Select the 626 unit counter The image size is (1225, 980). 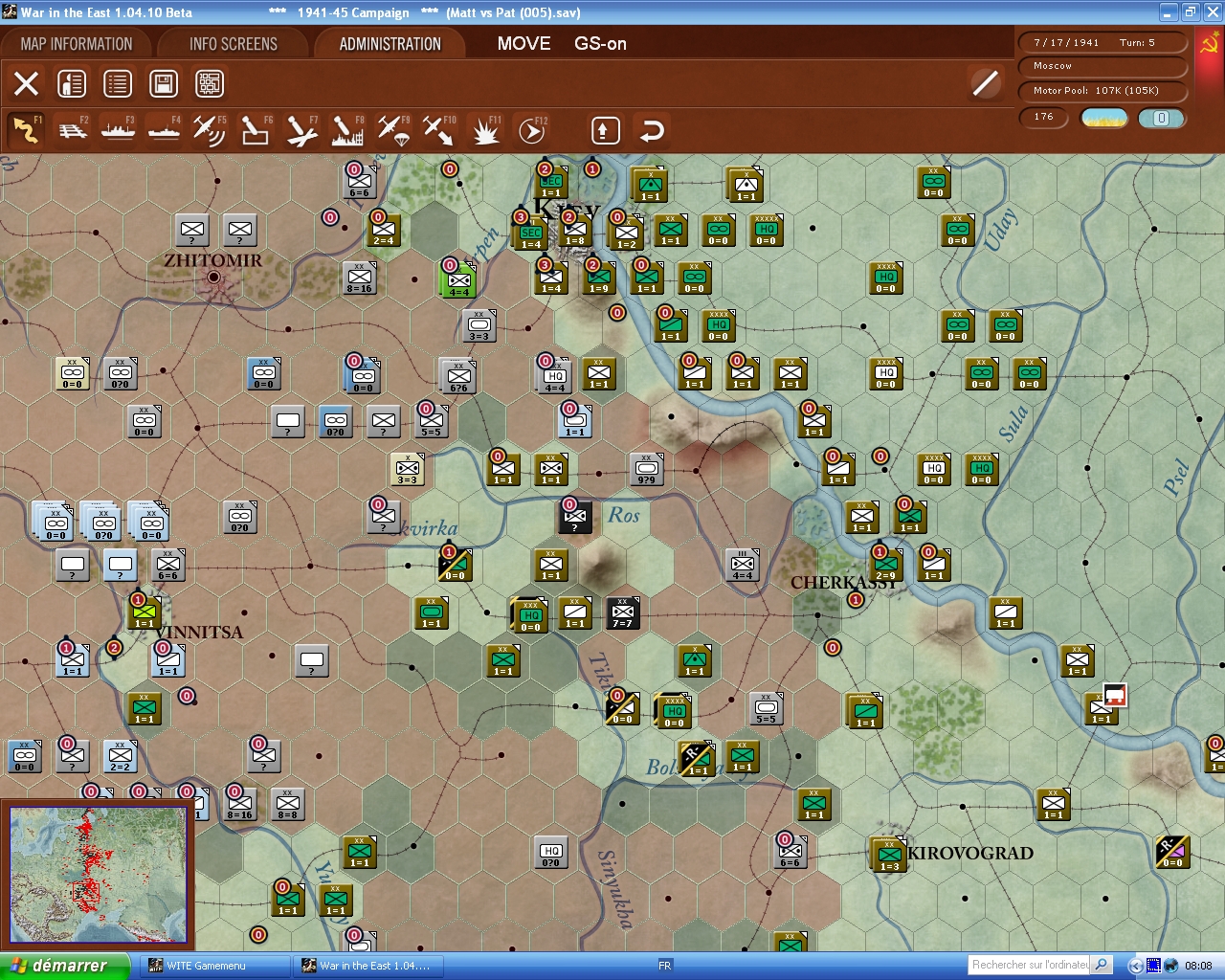tap(458, 377)
